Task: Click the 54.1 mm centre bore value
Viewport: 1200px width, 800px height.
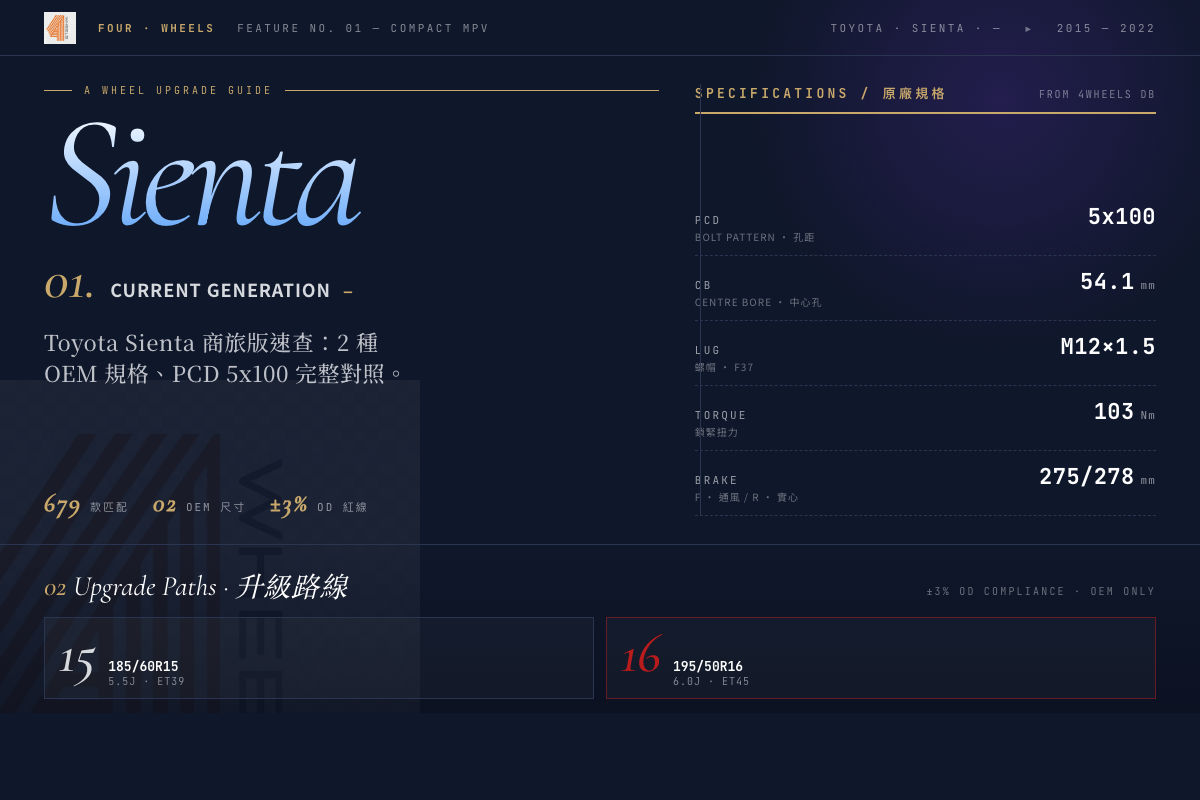Action: point(1117,282)
